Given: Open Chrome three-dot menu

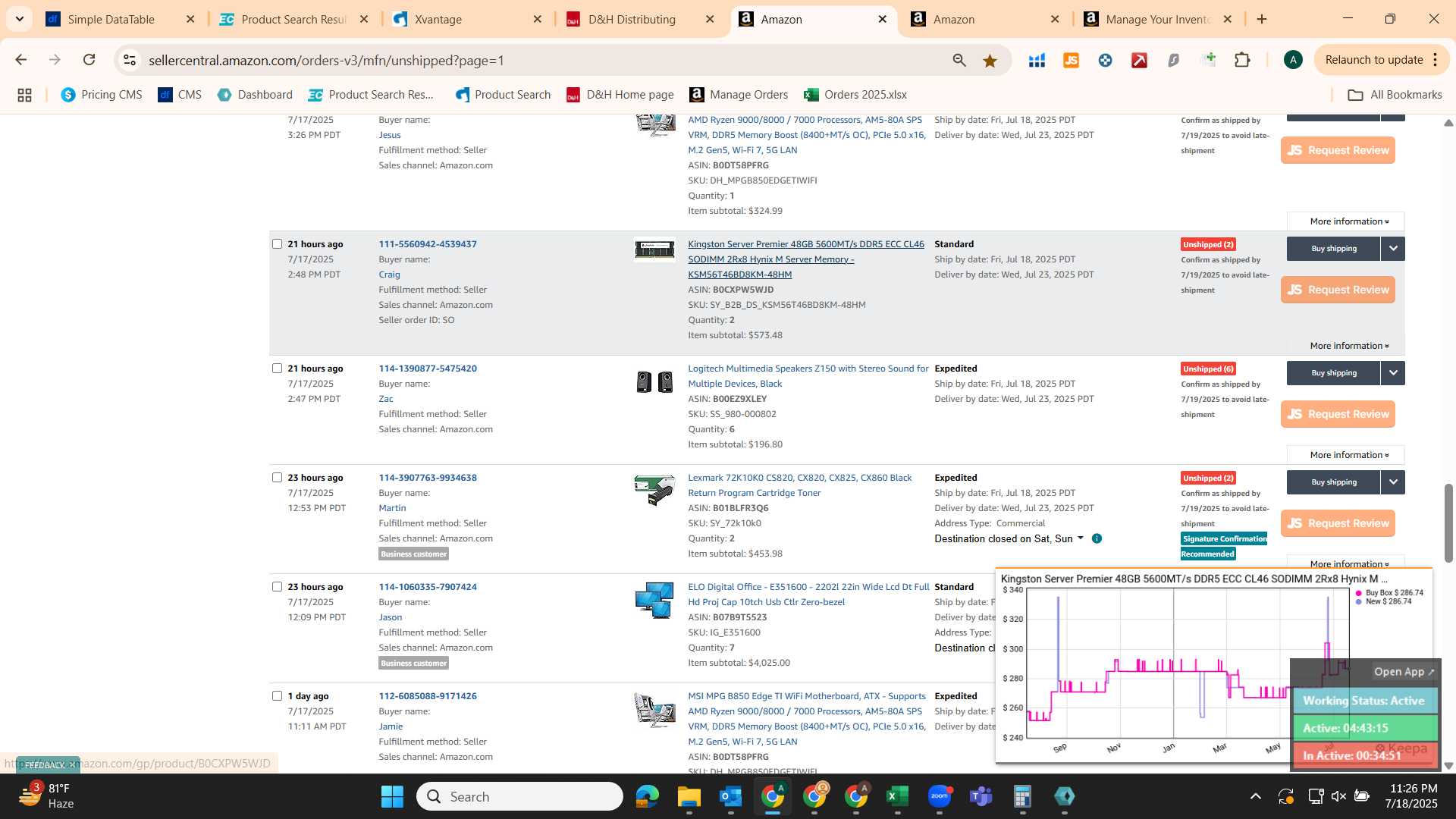Looking at the screenshot, I should [x=1435, y=60].
